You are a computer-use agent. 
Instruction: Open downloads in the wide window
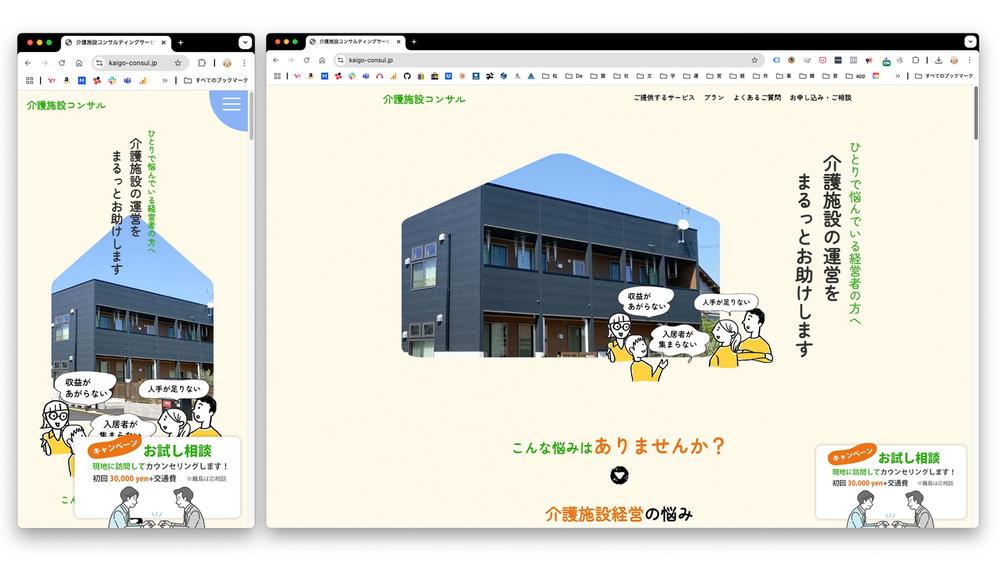pos(938,60)
